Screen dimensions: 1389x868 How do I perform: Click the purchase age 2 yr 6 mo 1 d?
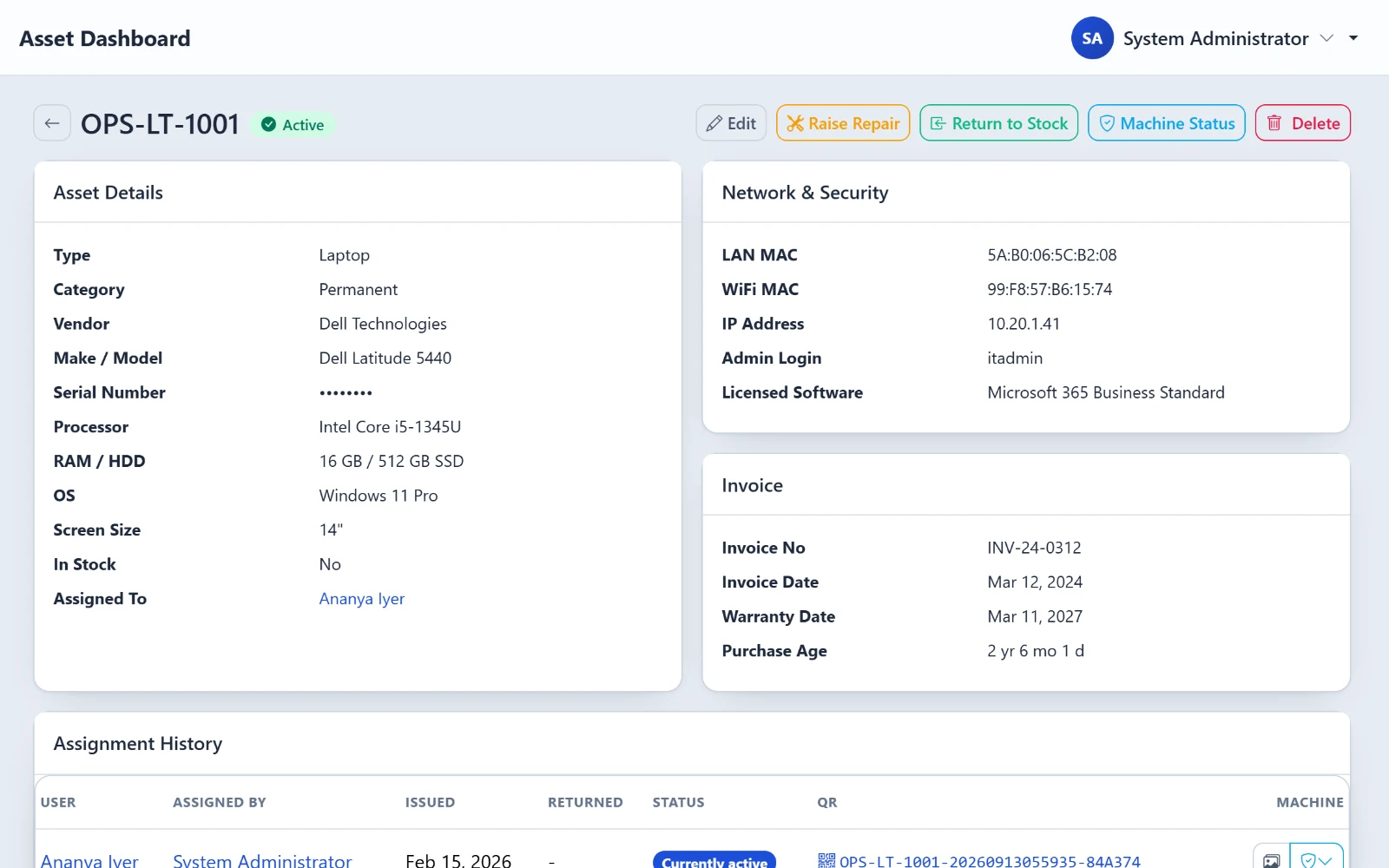click(x=1036, y=651)
